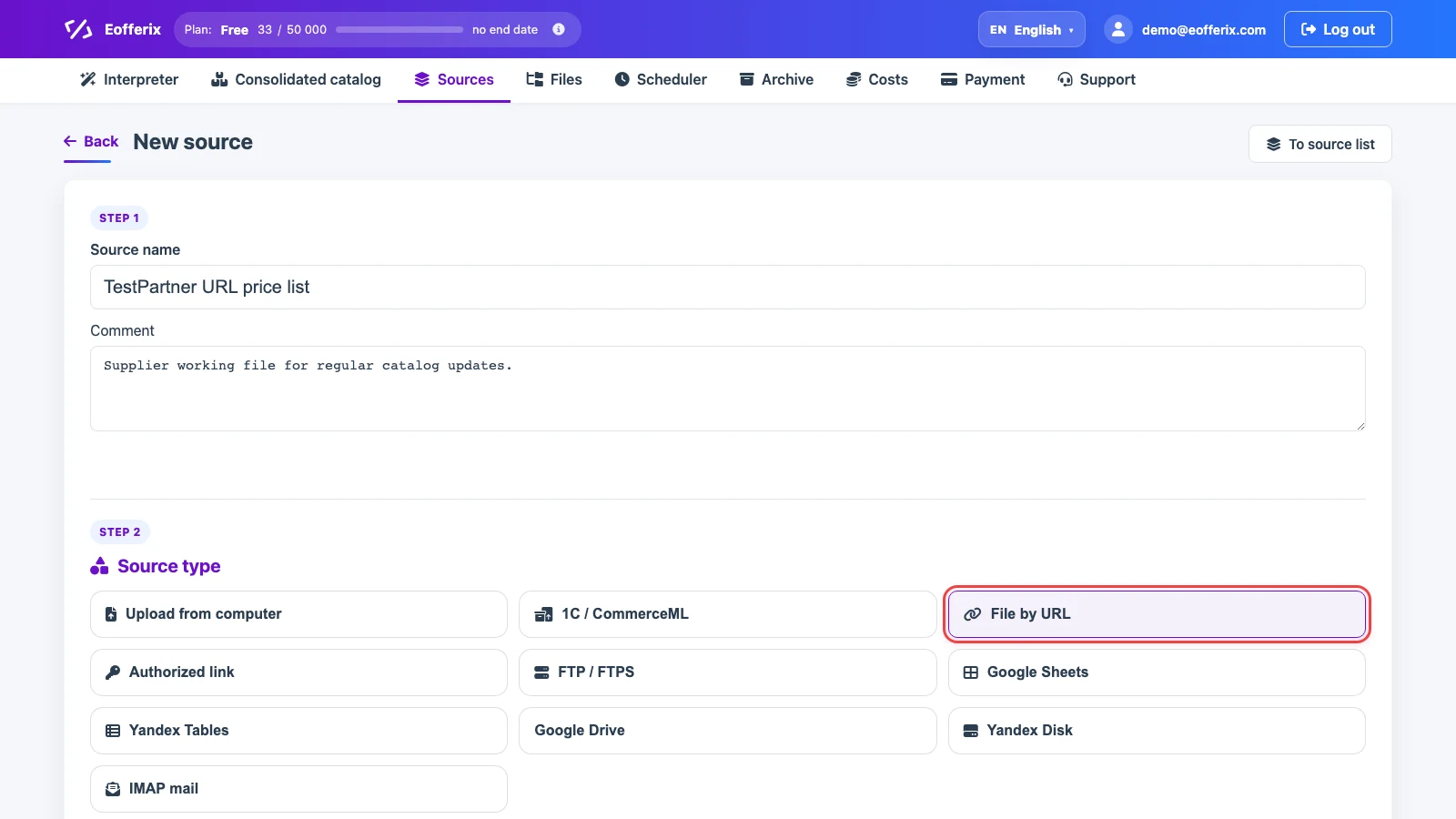The image size is (1456, 819).
Task: Click the IMAP mail inbox icon
Action: [x=113, y=789]
